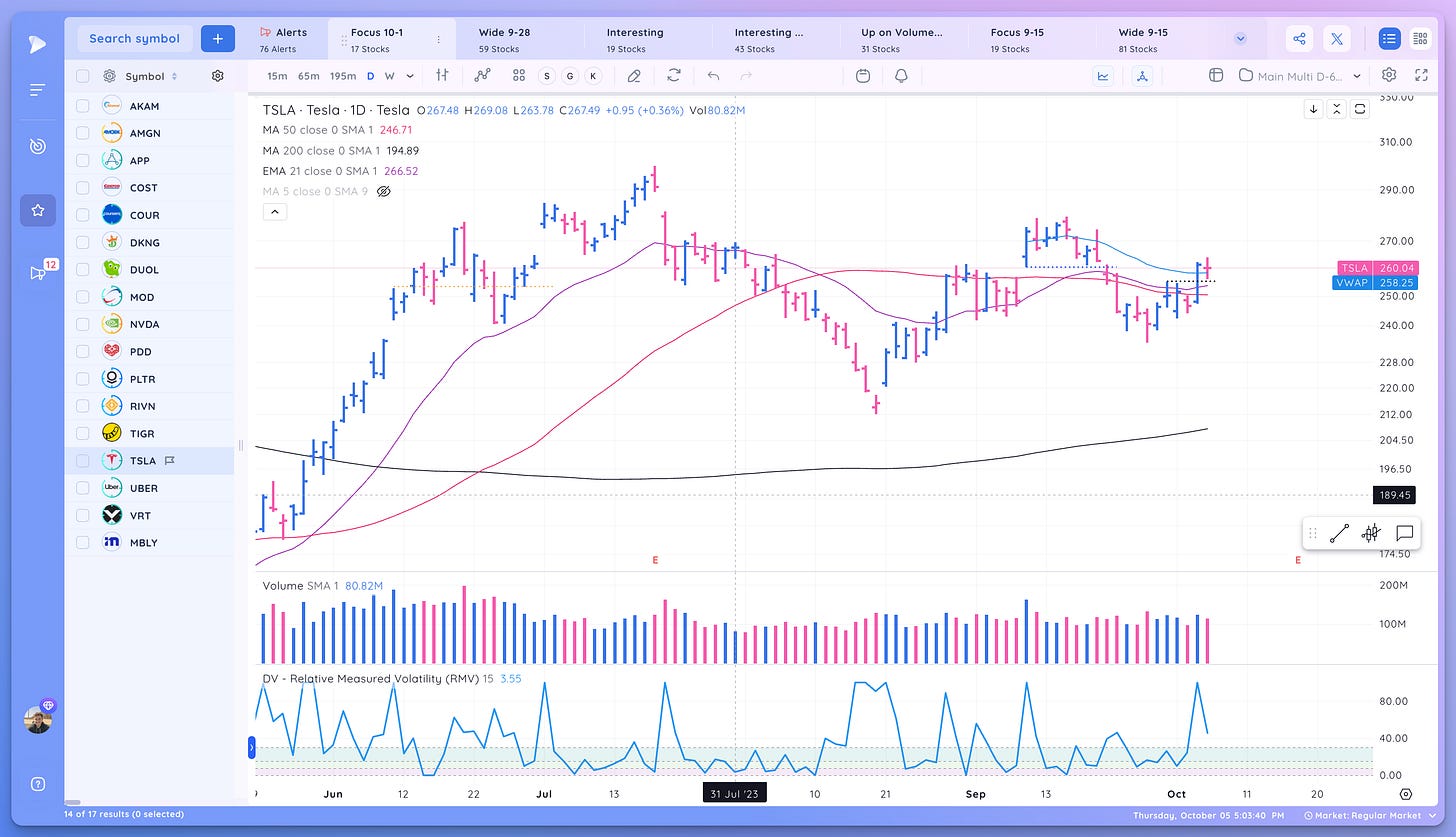Switch to the Wide 9-15 watchlist tab
This screenshot has height=837, width=1456.
(1158, 39)
